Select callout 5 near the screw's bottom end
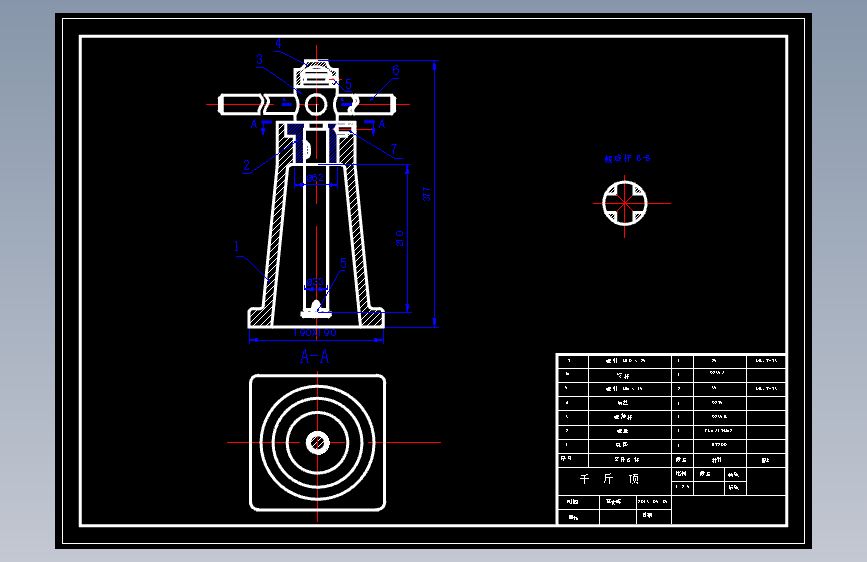 (343, 263)
